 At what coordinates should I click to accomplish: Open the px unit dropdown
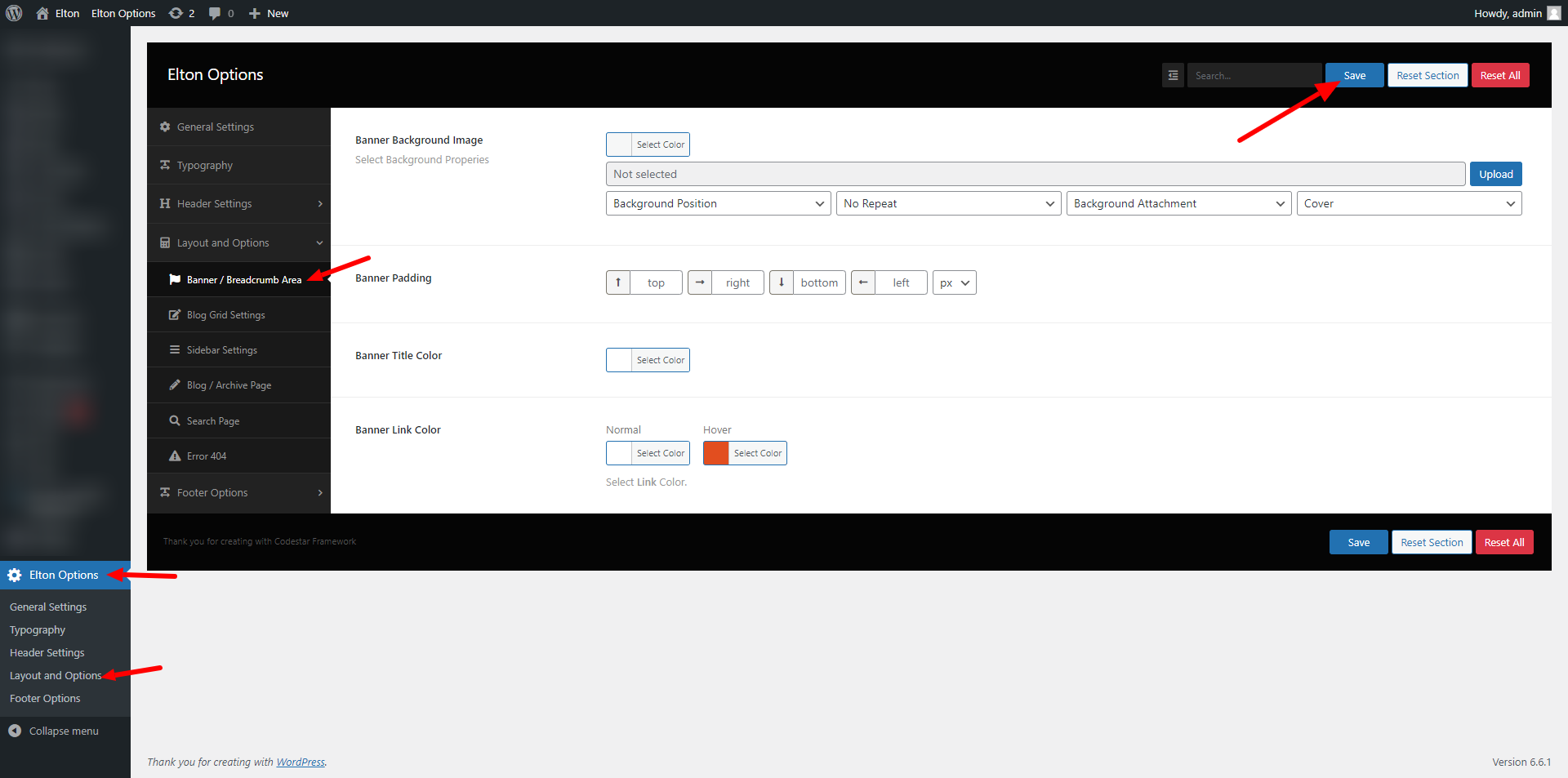(x=954, y=282)
